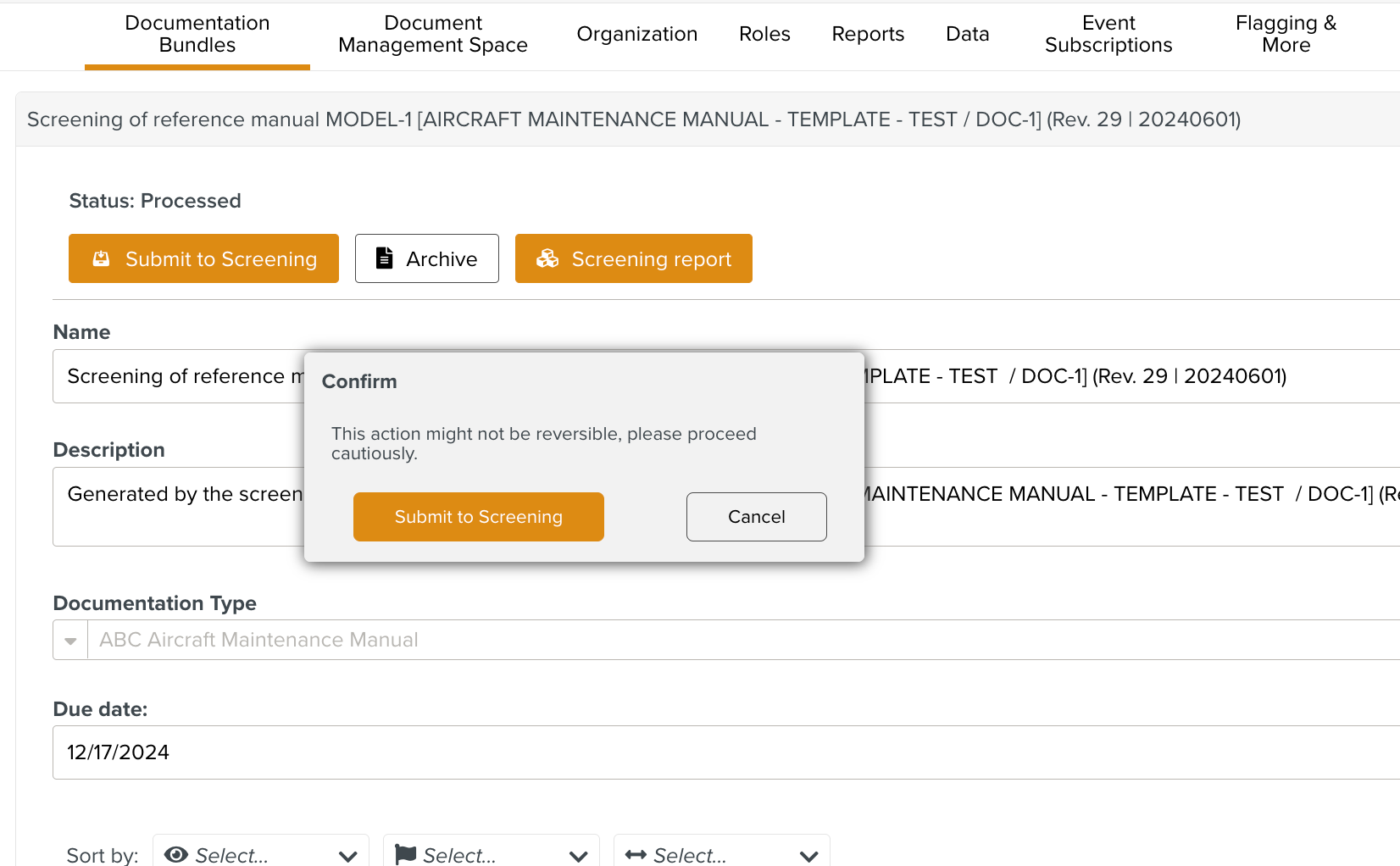Expand the Documentation Type dropdown arrow

(70, 641)
